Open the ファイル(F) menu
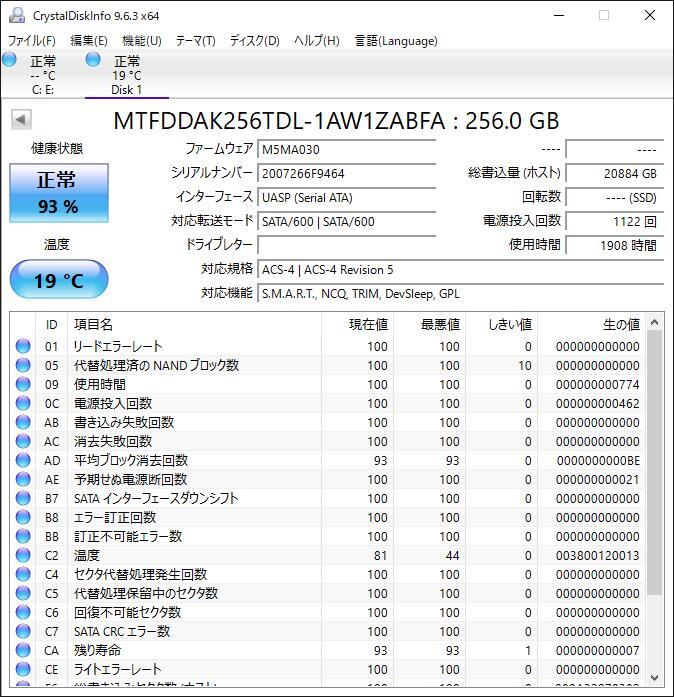 tap(32, 41)
